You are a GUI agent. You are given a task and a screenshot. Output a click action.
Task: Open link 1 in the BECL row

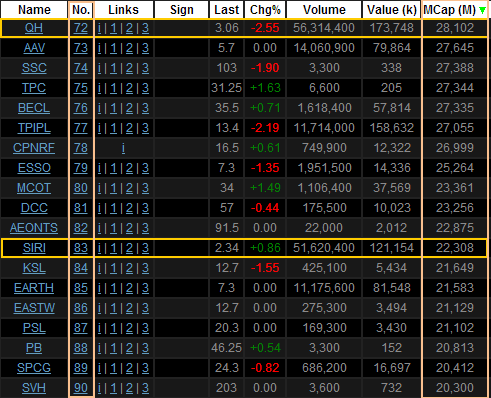pos(113,108)
